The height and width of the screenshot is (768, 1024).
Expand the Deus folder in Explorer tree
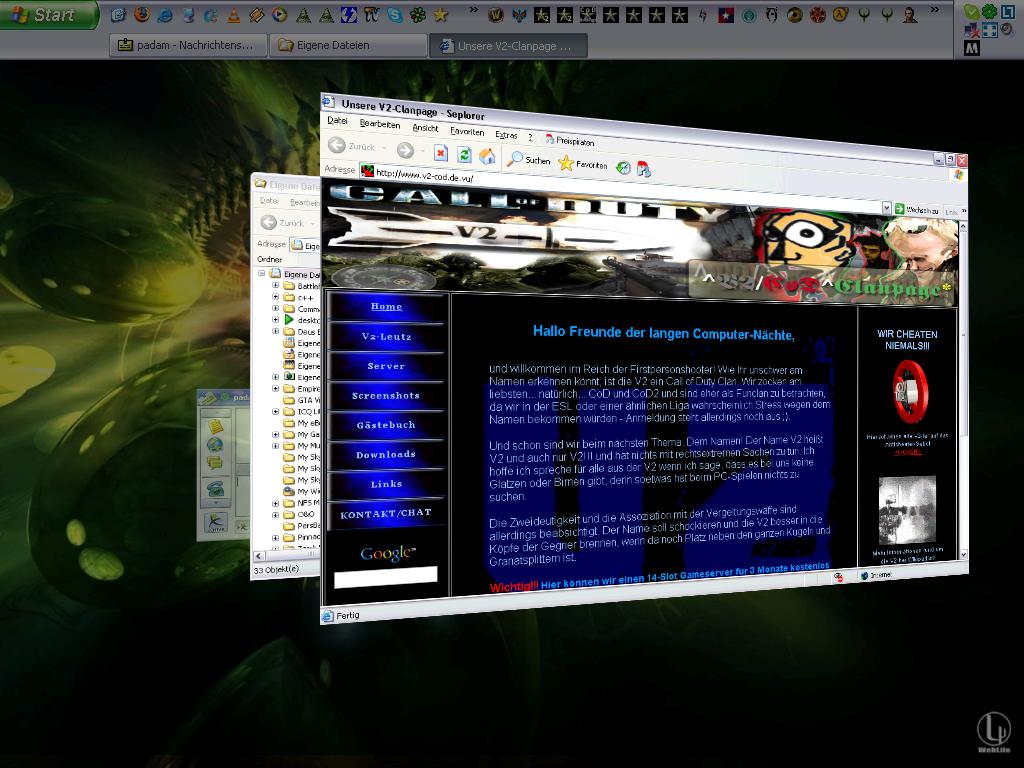tap(275, 331)
